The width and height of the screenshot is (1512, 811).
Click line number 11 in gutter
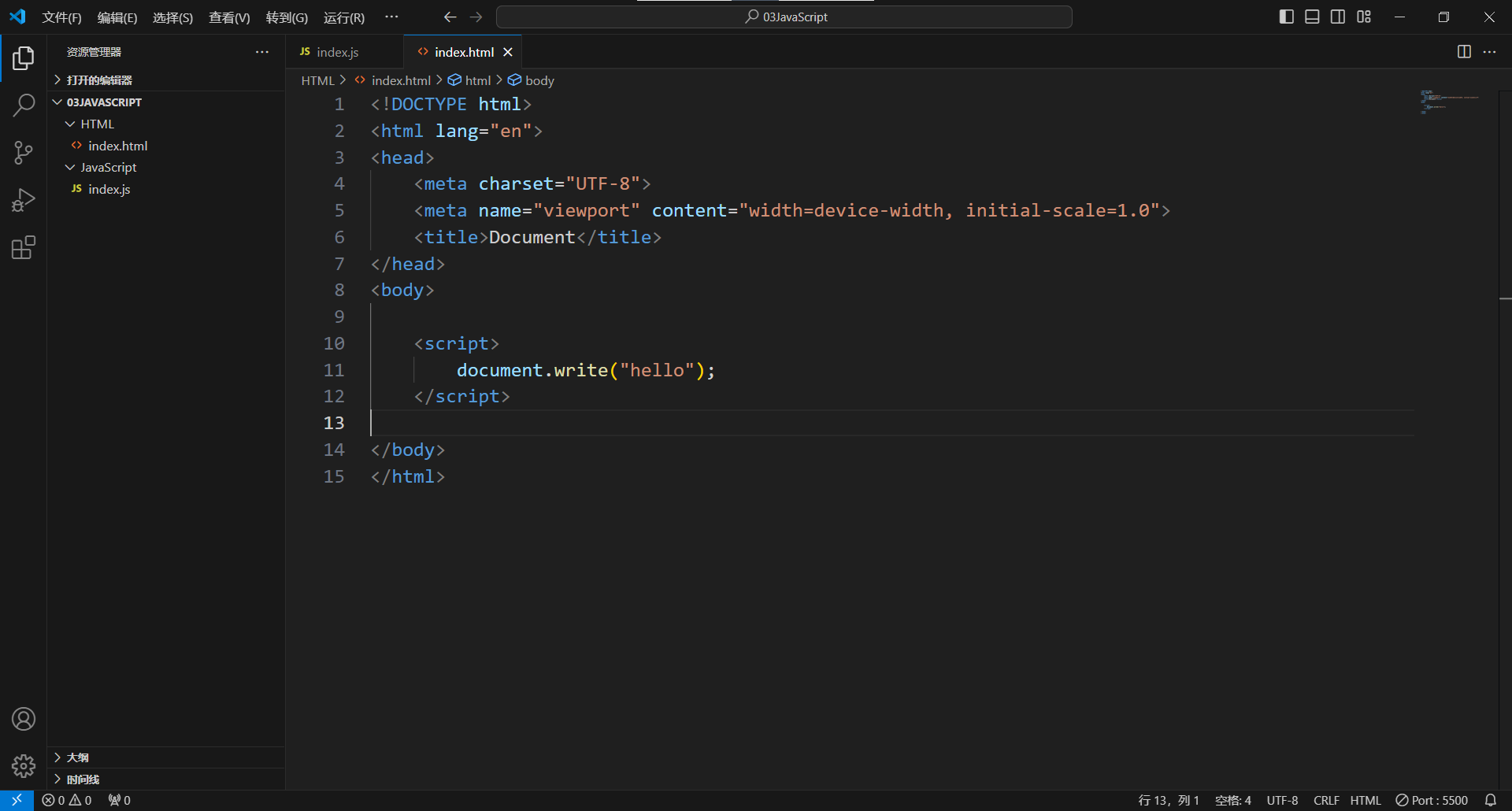[334, 370]
